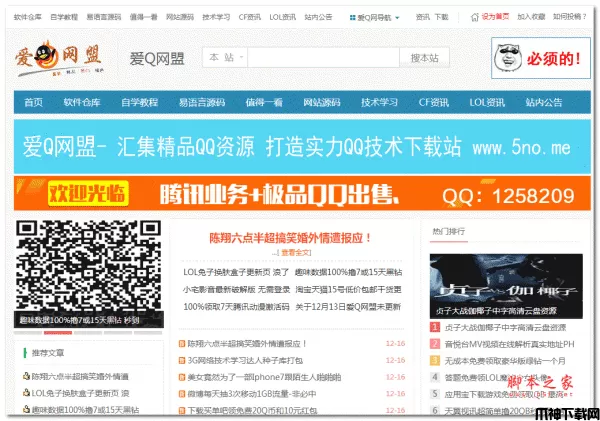Viewport: 600px width, 421px height.
Task: Click orange icon beside 3G网络技术学习达人种子库打包
Action: click(182, 361)
